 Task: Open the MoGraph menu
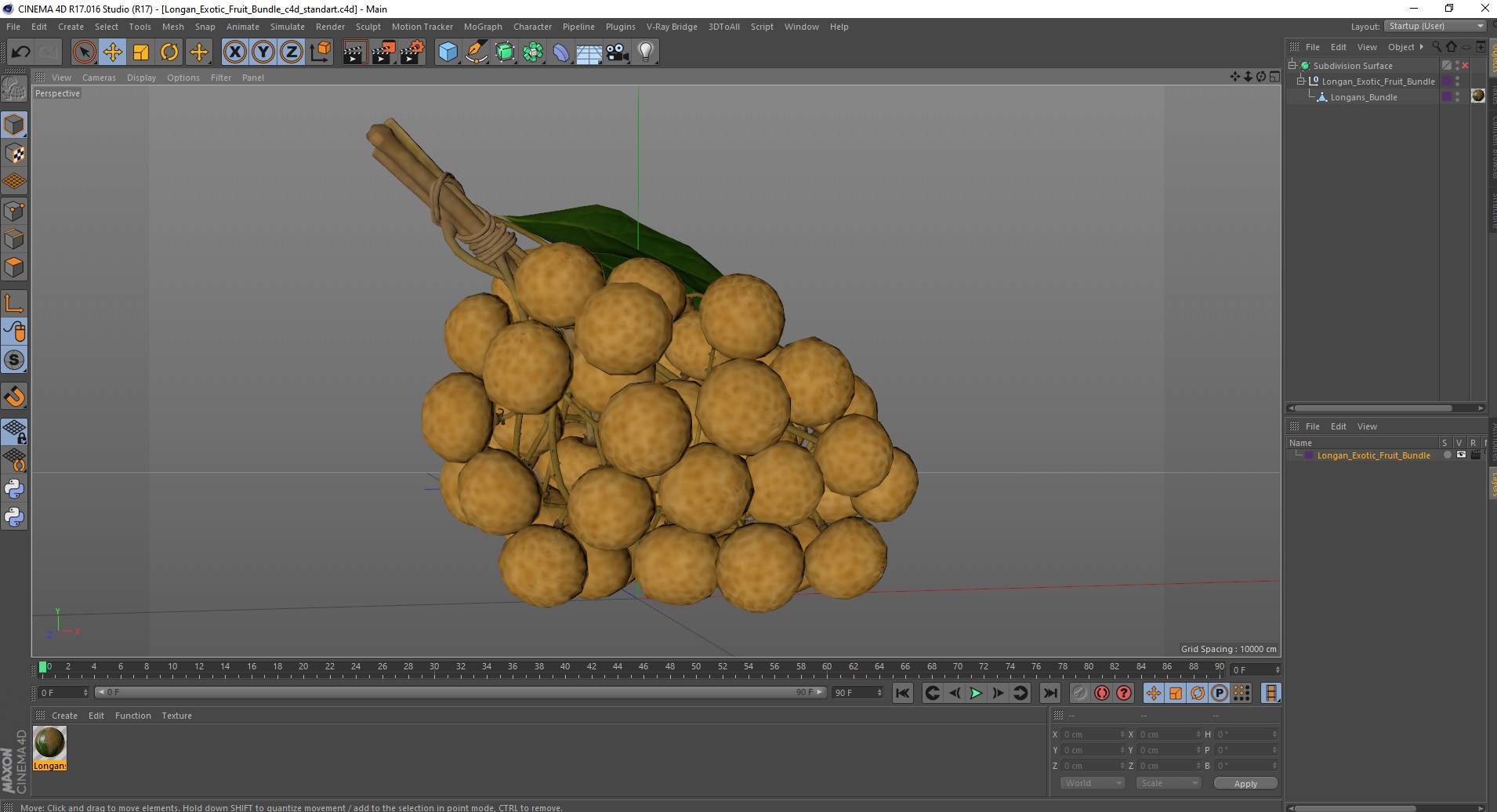tap(483, 27)
